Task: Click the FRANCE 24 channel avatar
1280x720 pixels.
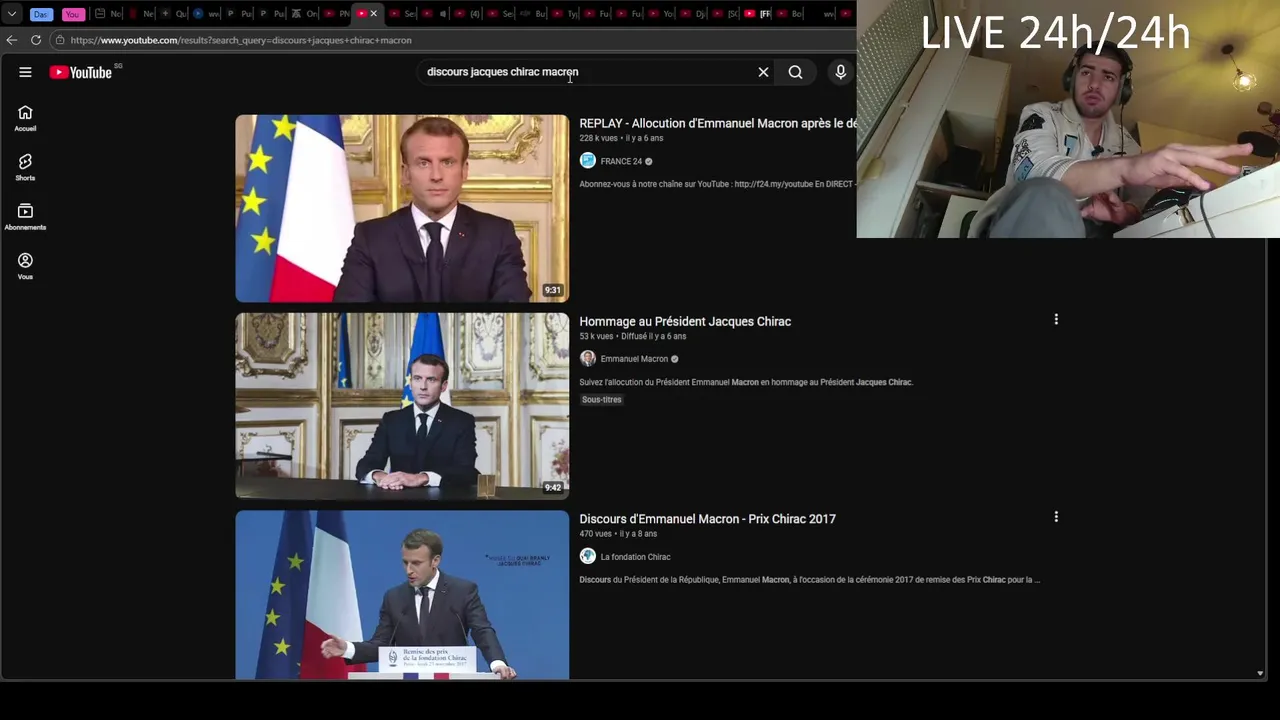Action: click(x=588, y=161)
